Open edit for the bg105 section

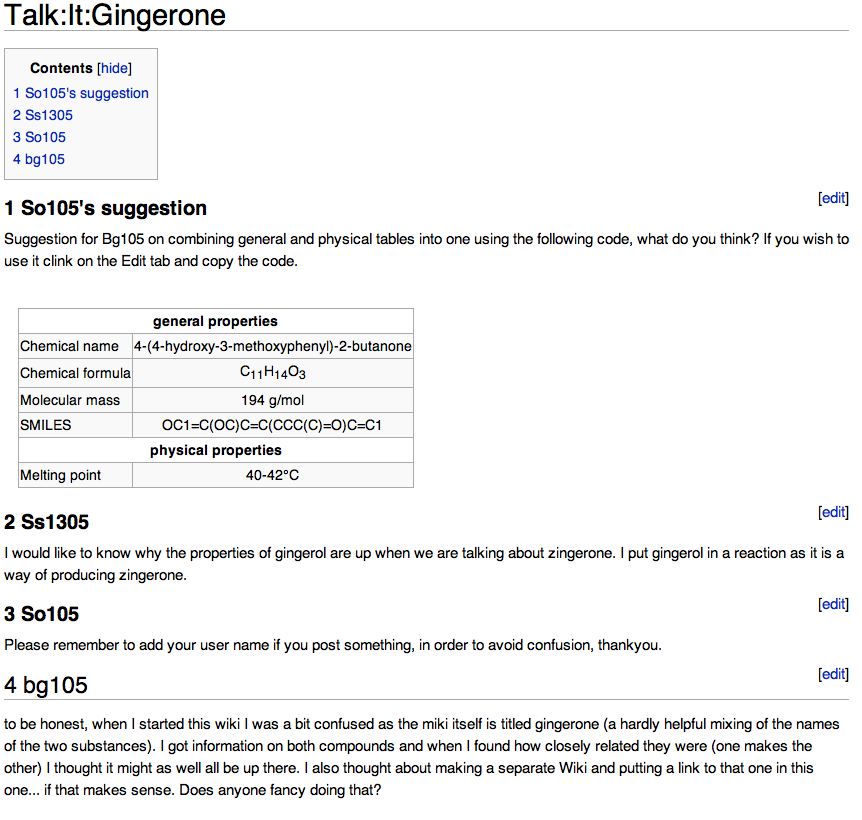(x=833, y=674)
